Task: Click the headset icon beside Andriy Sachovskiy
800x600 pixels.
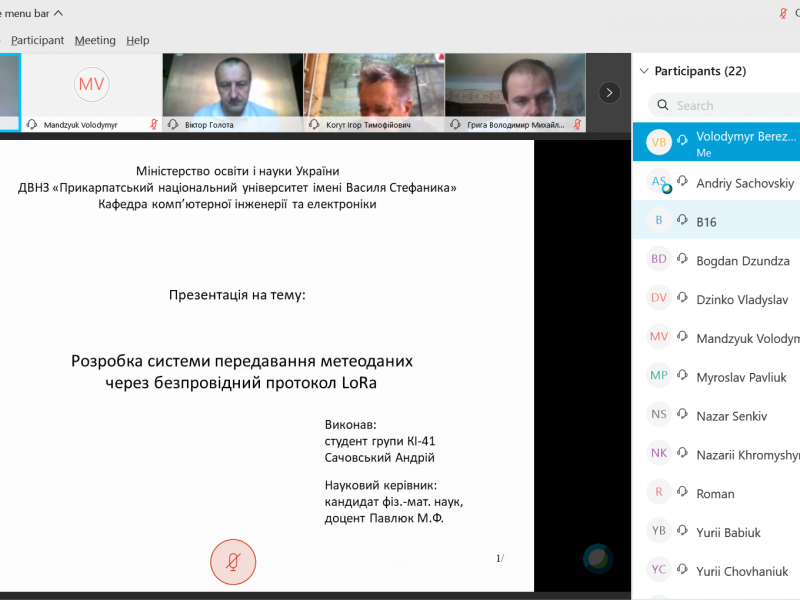Action: point(682,182)
